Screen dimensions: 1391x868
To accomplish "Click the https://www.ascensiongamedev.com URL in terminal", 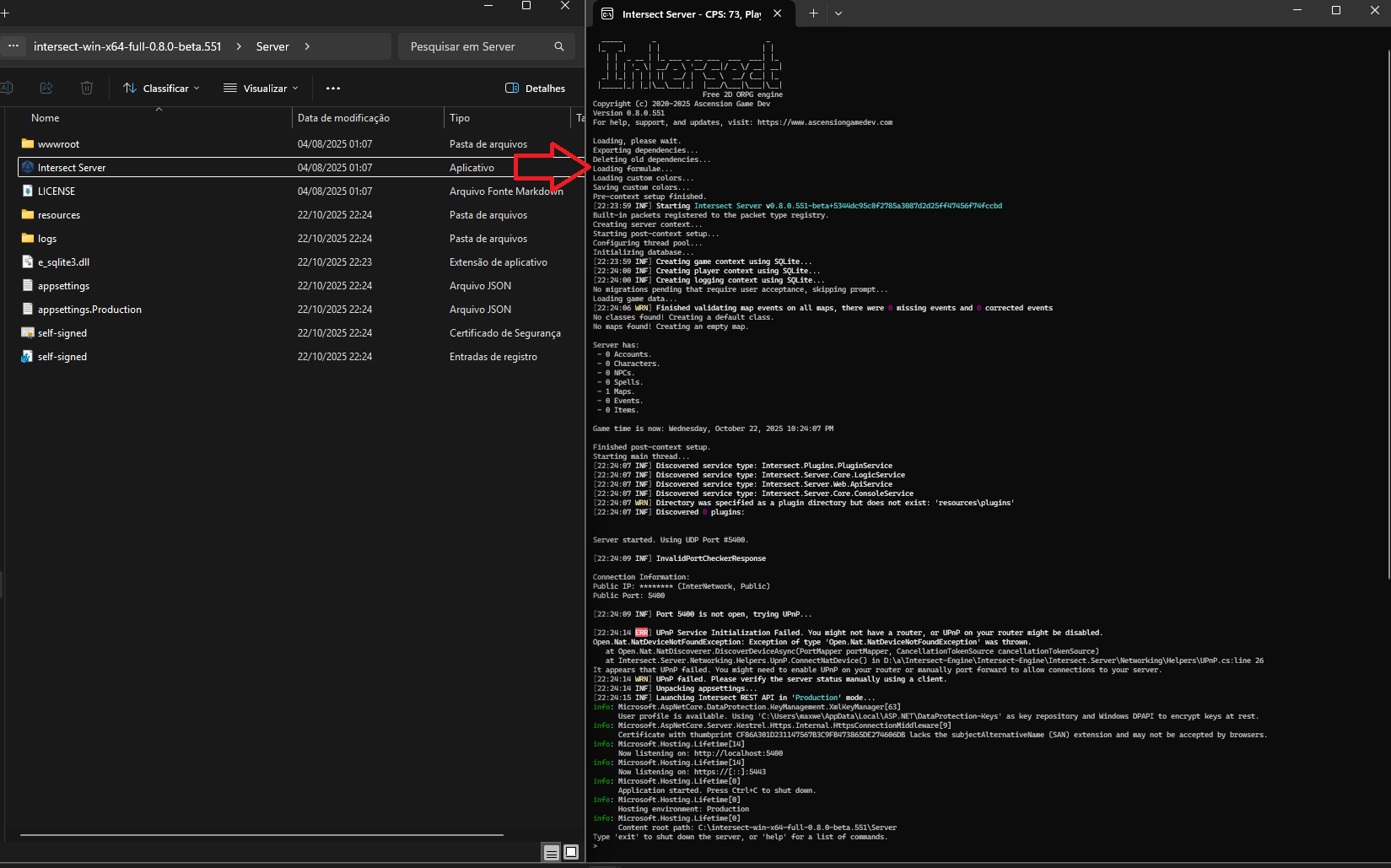I will click(x=824, y=122).
